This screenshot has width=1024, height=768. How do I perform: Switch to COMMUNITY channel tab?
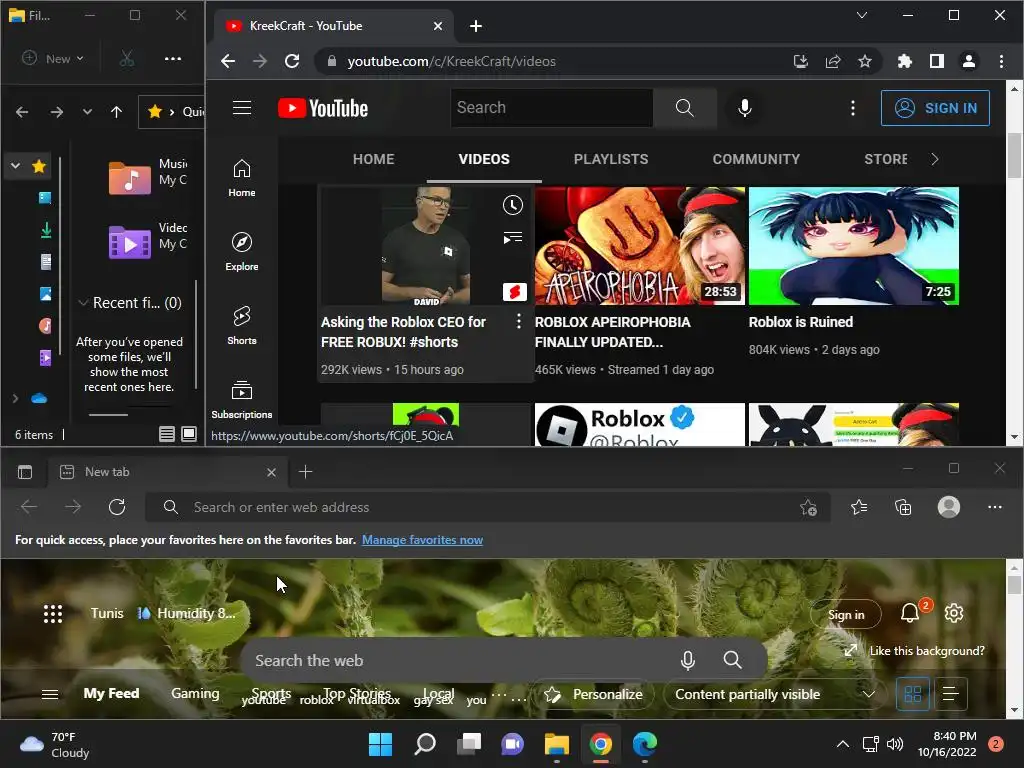(x=756, y=159)
